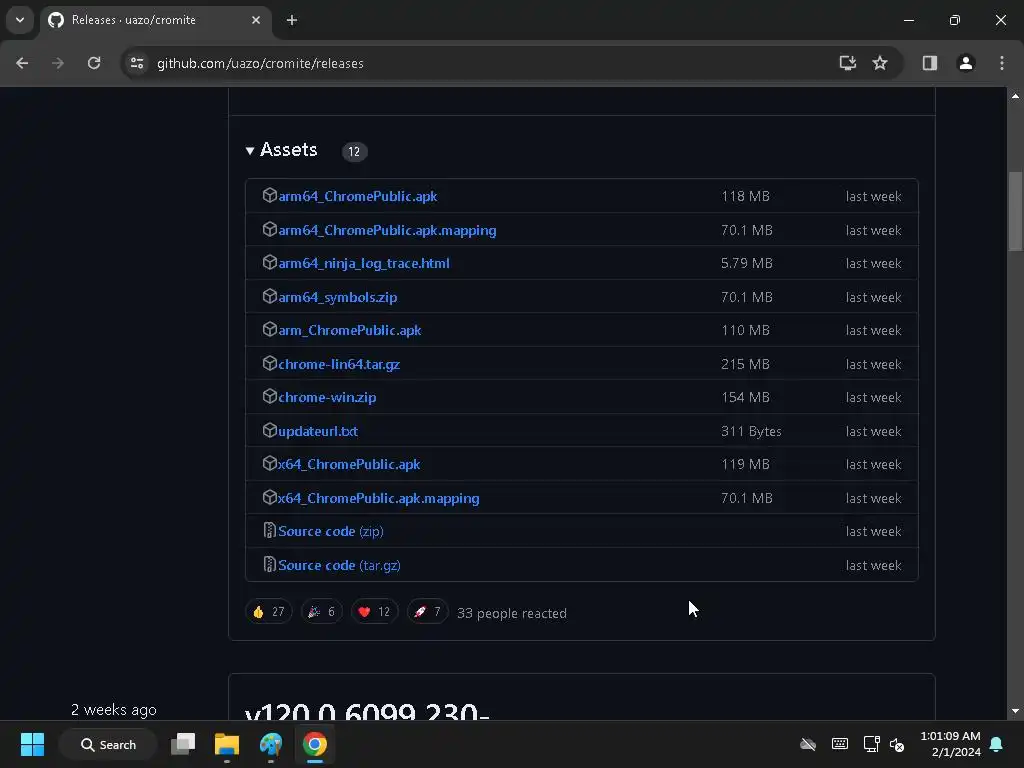
Task: Download arm64_ChromePublic.apk
Action: [x=357, y=197]
